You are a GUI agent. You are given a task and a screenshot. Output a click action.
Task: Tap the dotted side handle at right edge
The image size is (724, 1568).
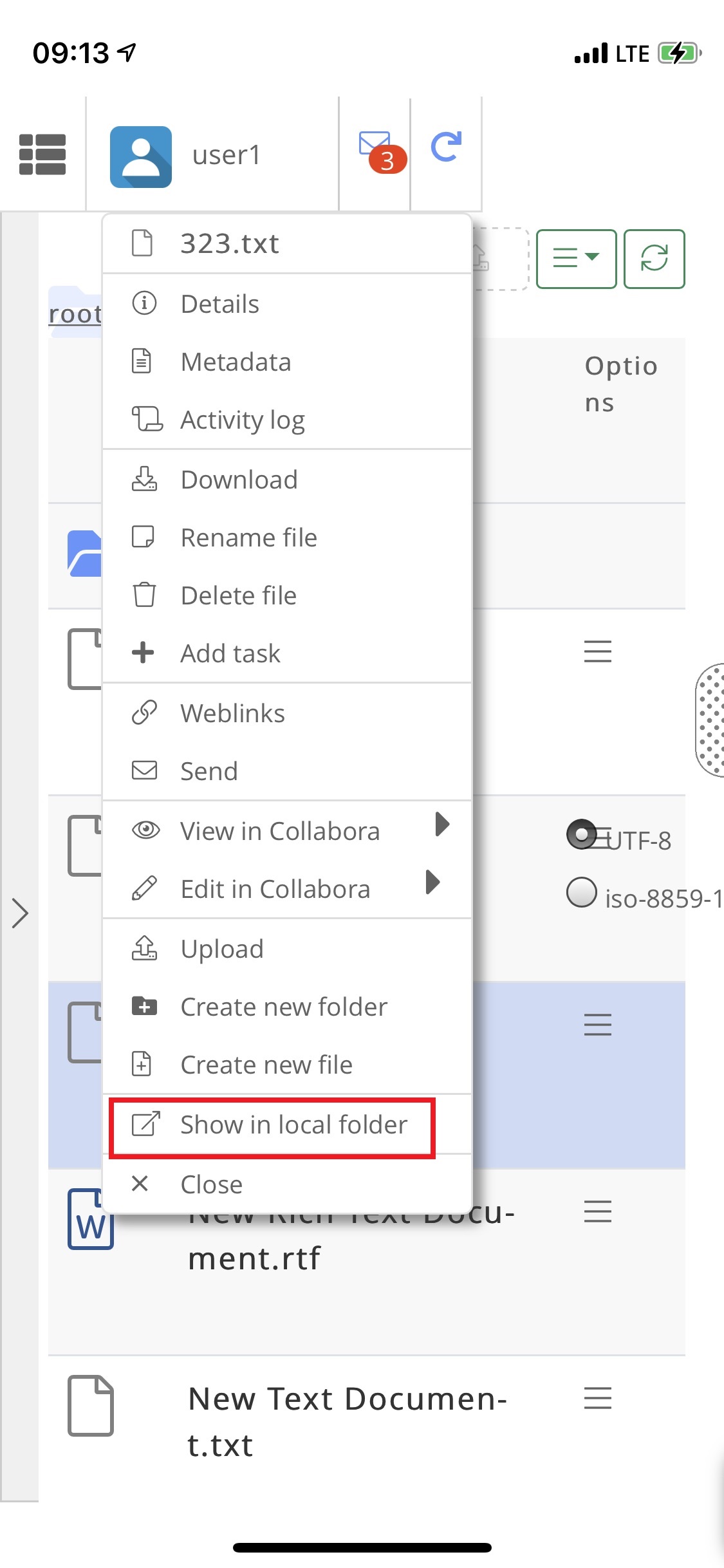click(710, 720)
